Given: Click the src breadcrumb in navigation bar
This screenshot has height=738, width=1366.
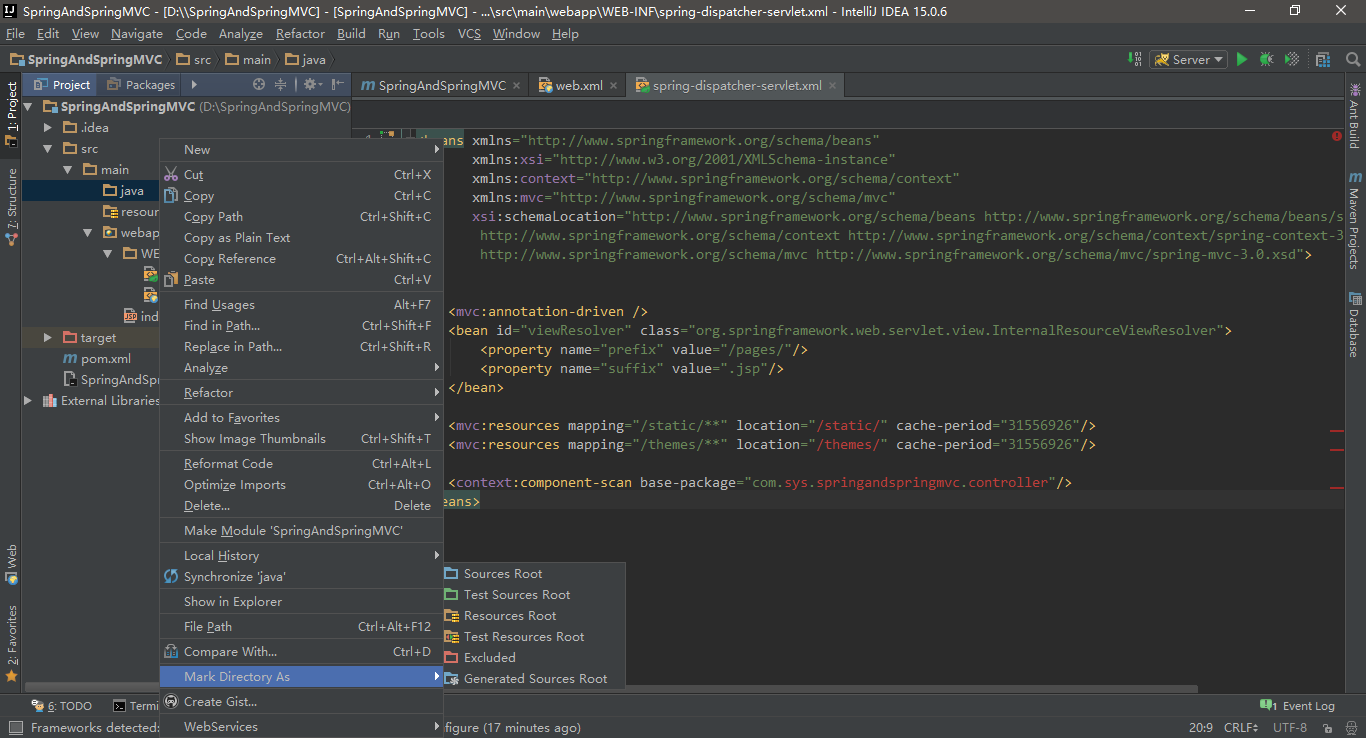Looking at the screenshot, I should 193,60.
